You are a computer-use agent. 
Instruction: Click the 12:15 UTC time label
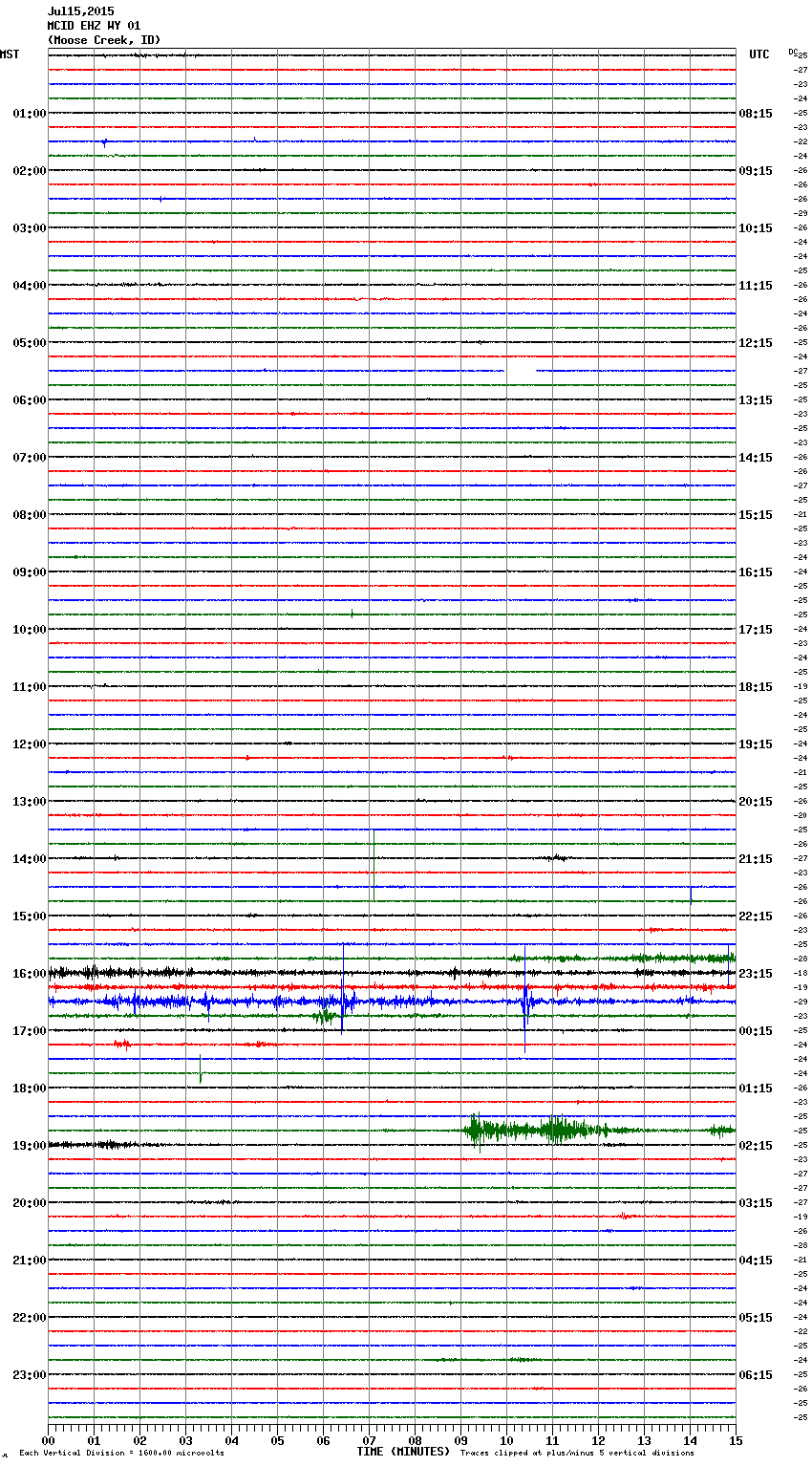click(756, 342)
